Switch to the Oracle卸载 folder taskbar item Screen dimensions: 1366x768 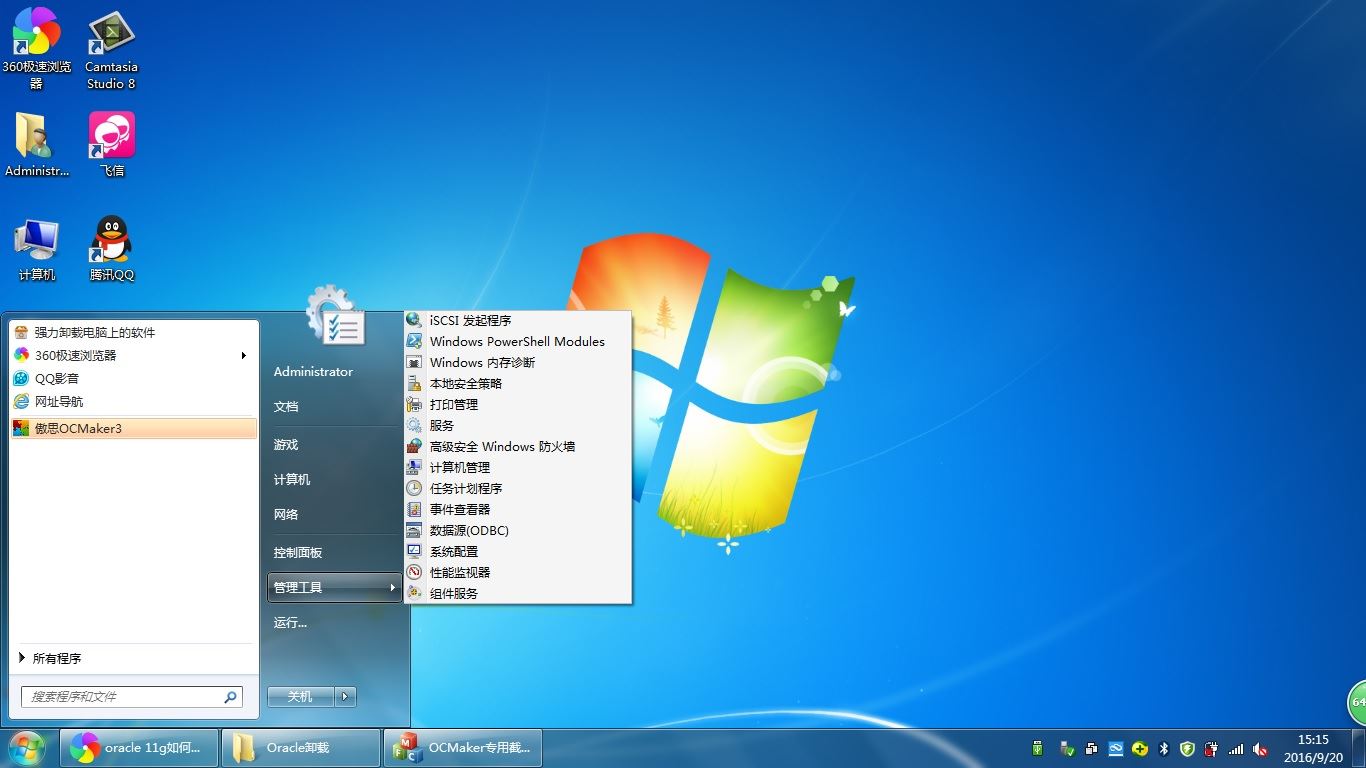[x=301, y=748]
